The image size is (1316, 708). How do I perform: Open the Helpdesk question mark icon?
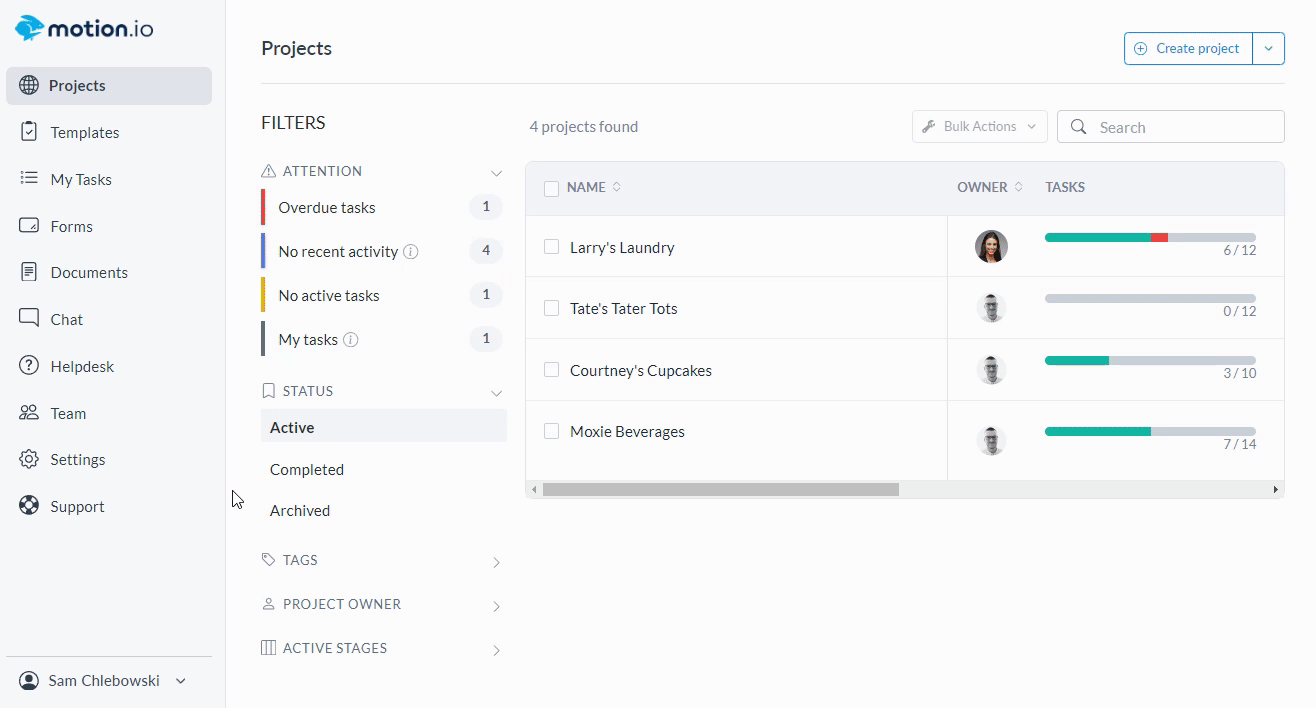[x=29, y=366]
